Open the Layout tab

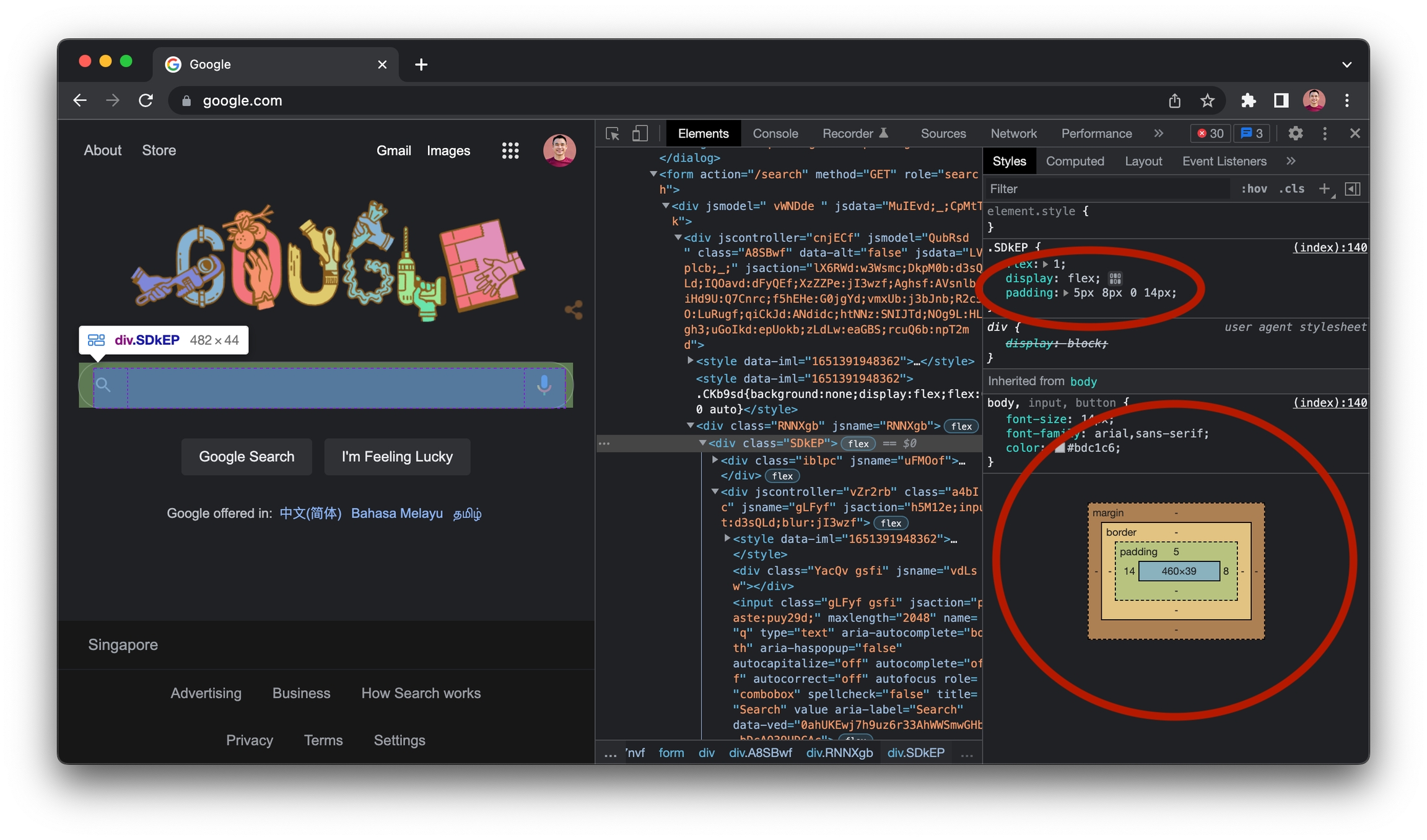(x=1143, y=161)
